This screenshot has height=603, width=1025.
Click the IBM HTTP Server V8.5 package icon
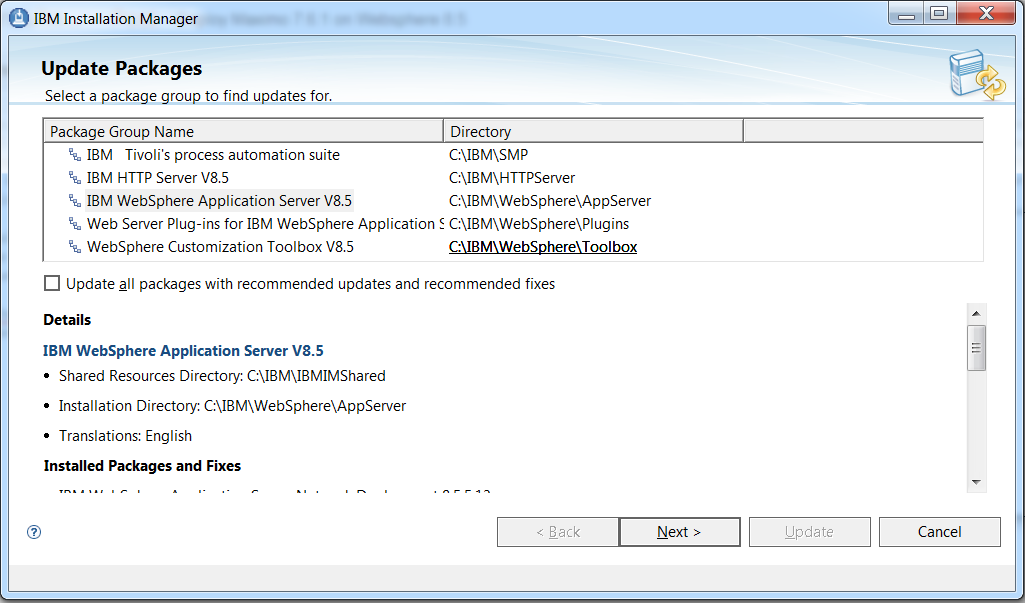(75, 178)
